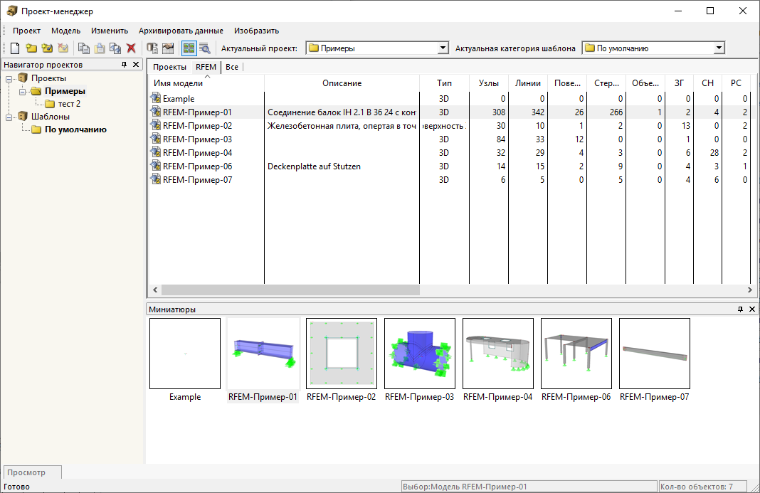
Task: Click the RFEM-Пример-06 frame thumbnail
Action: pos(576,353)
